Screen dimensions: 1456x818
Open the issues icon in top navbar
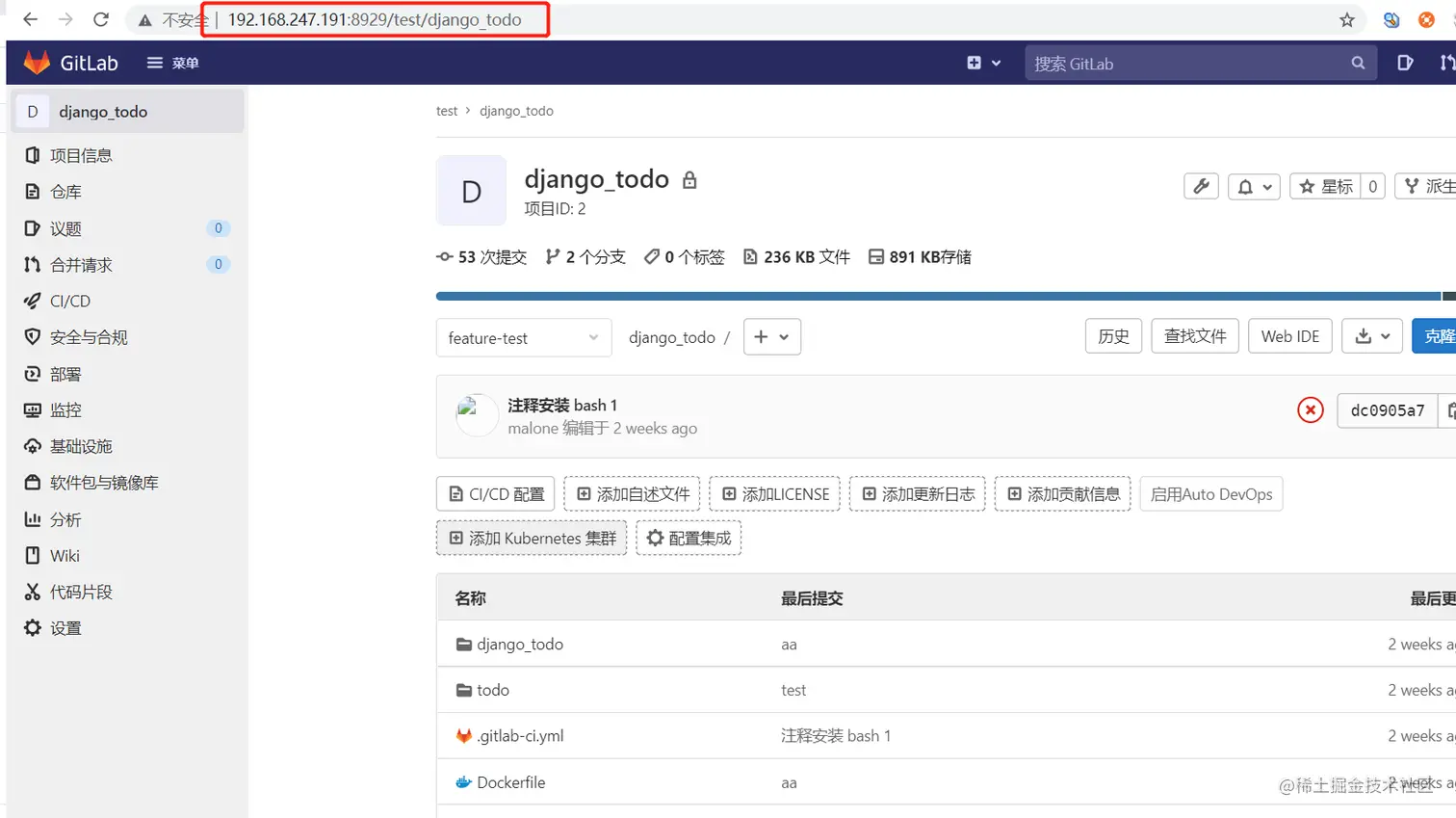click(x=1405, y=63)
